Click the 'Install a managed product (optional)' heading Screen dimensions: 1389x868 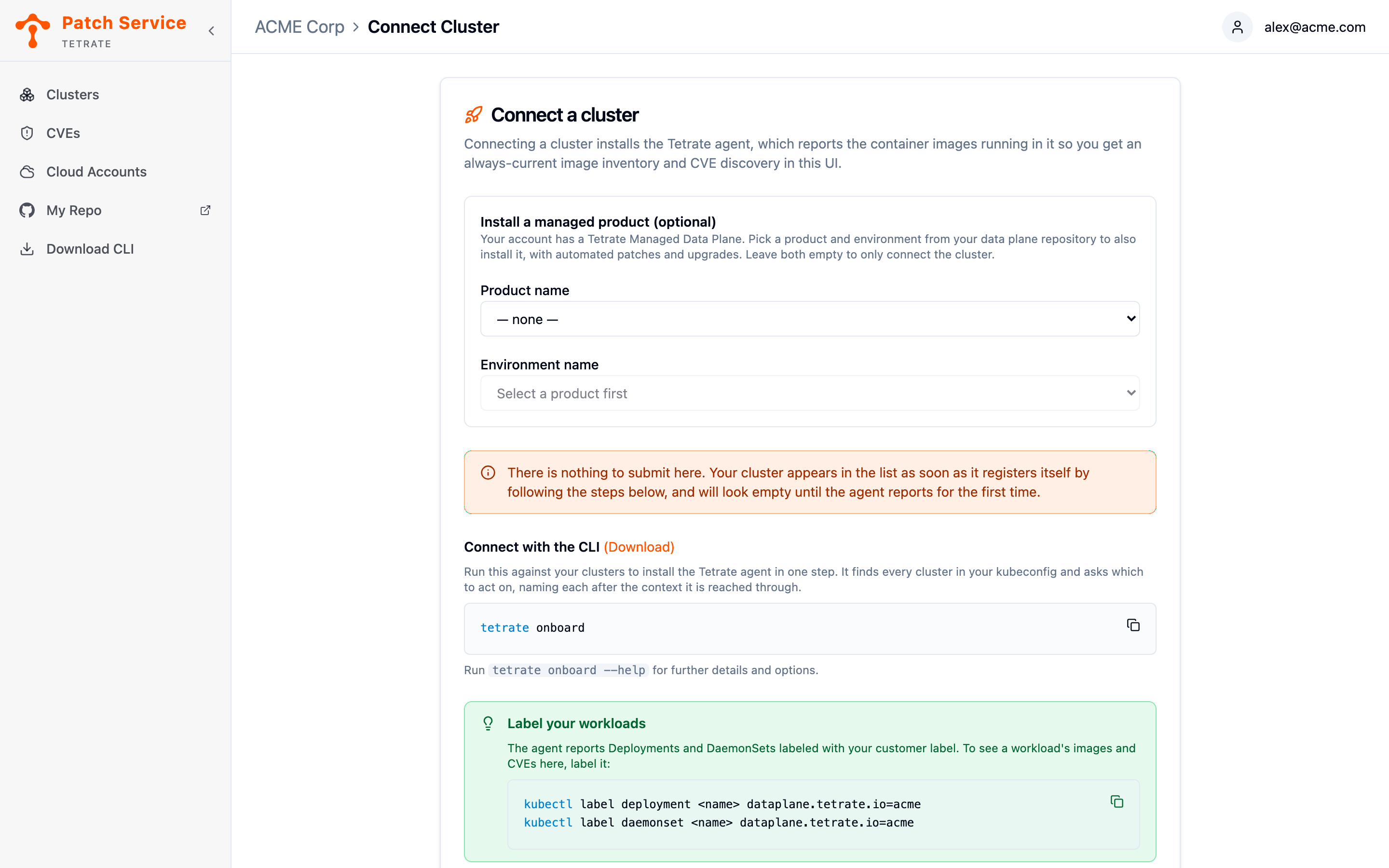pyautogui.click(x=598, y=222)
